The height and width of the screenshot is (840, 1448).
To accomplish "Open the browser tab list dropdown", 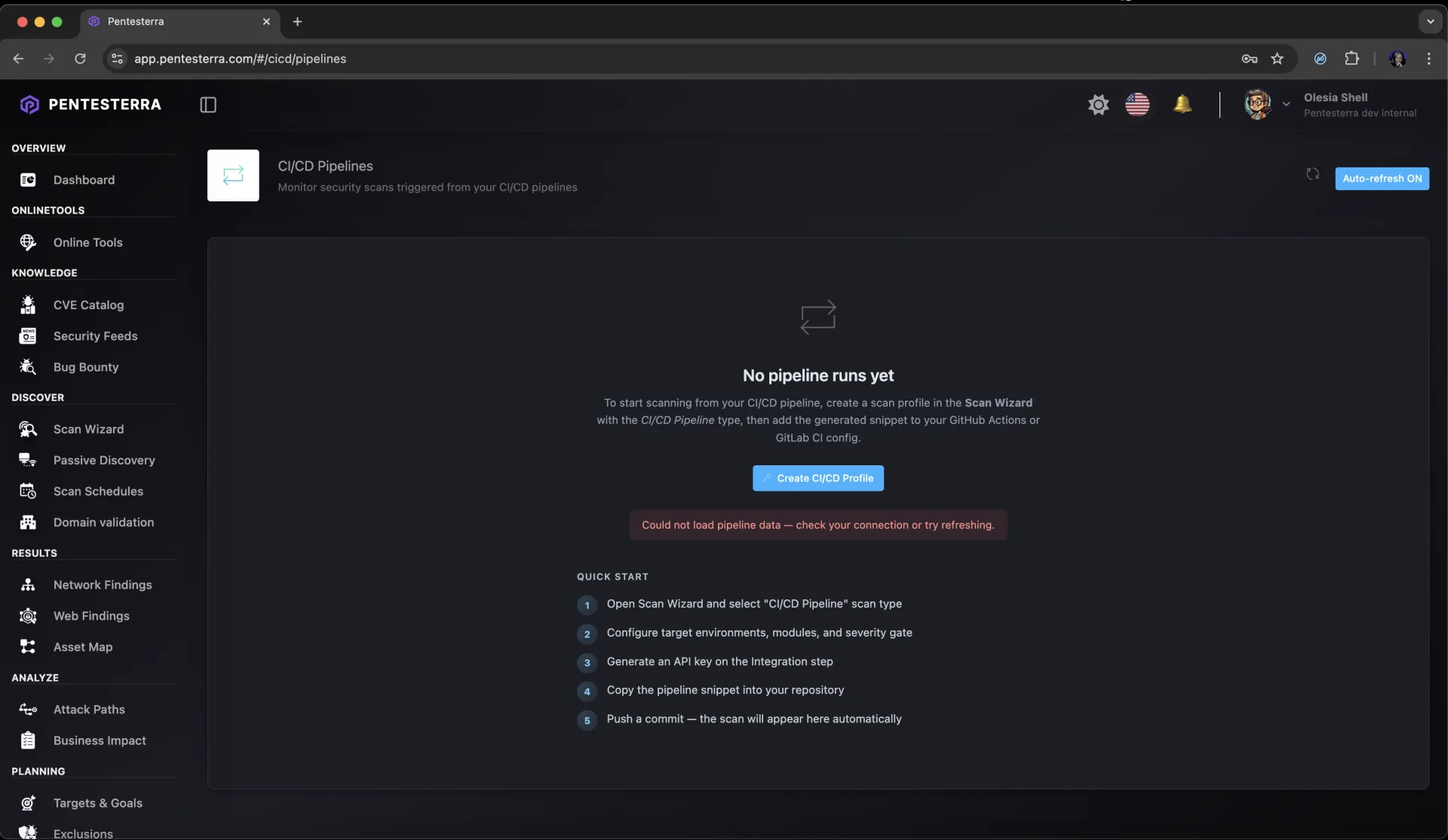I will [1430, 22].
